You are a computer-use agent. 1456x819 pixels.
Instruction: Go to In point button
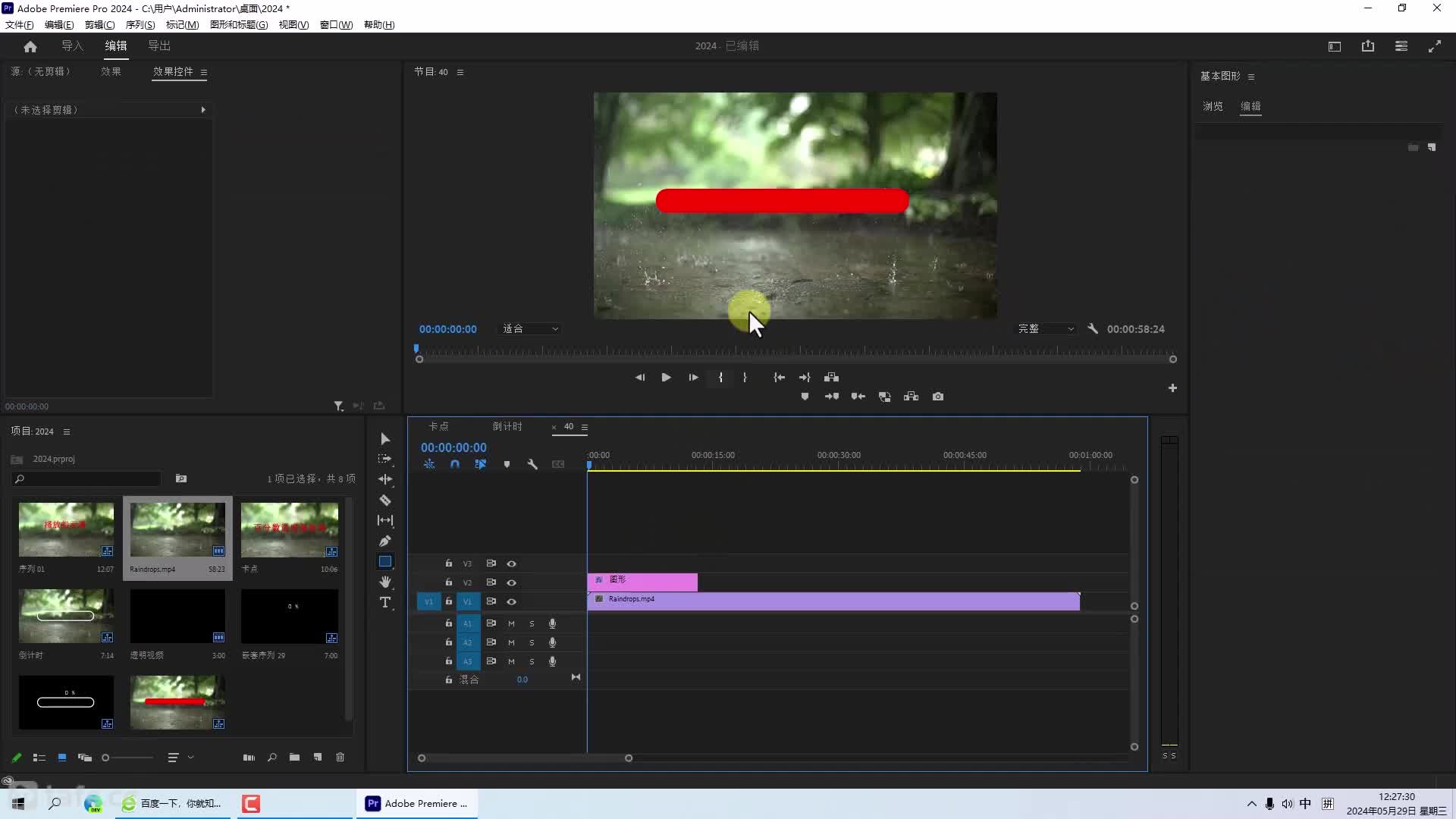coord(779,377)
